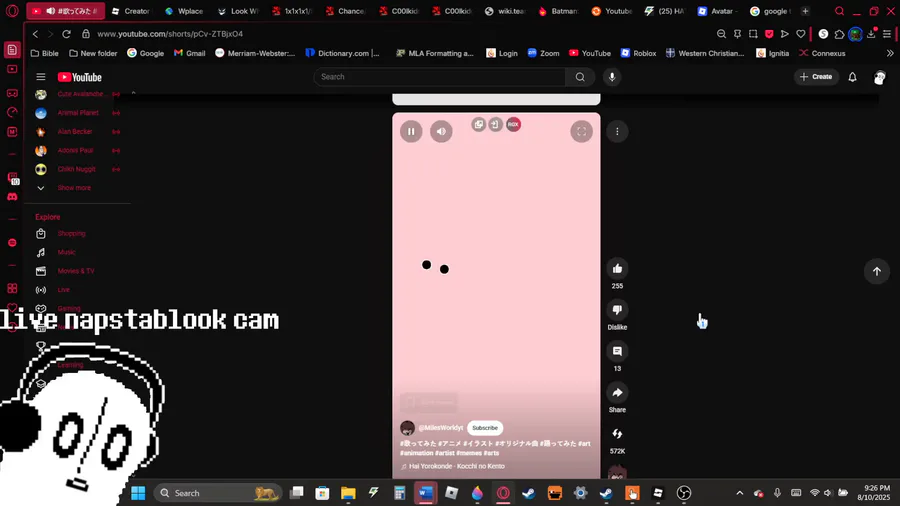
Task: Show hidden system tray icons chevron
Action: [x=739, y=493]
